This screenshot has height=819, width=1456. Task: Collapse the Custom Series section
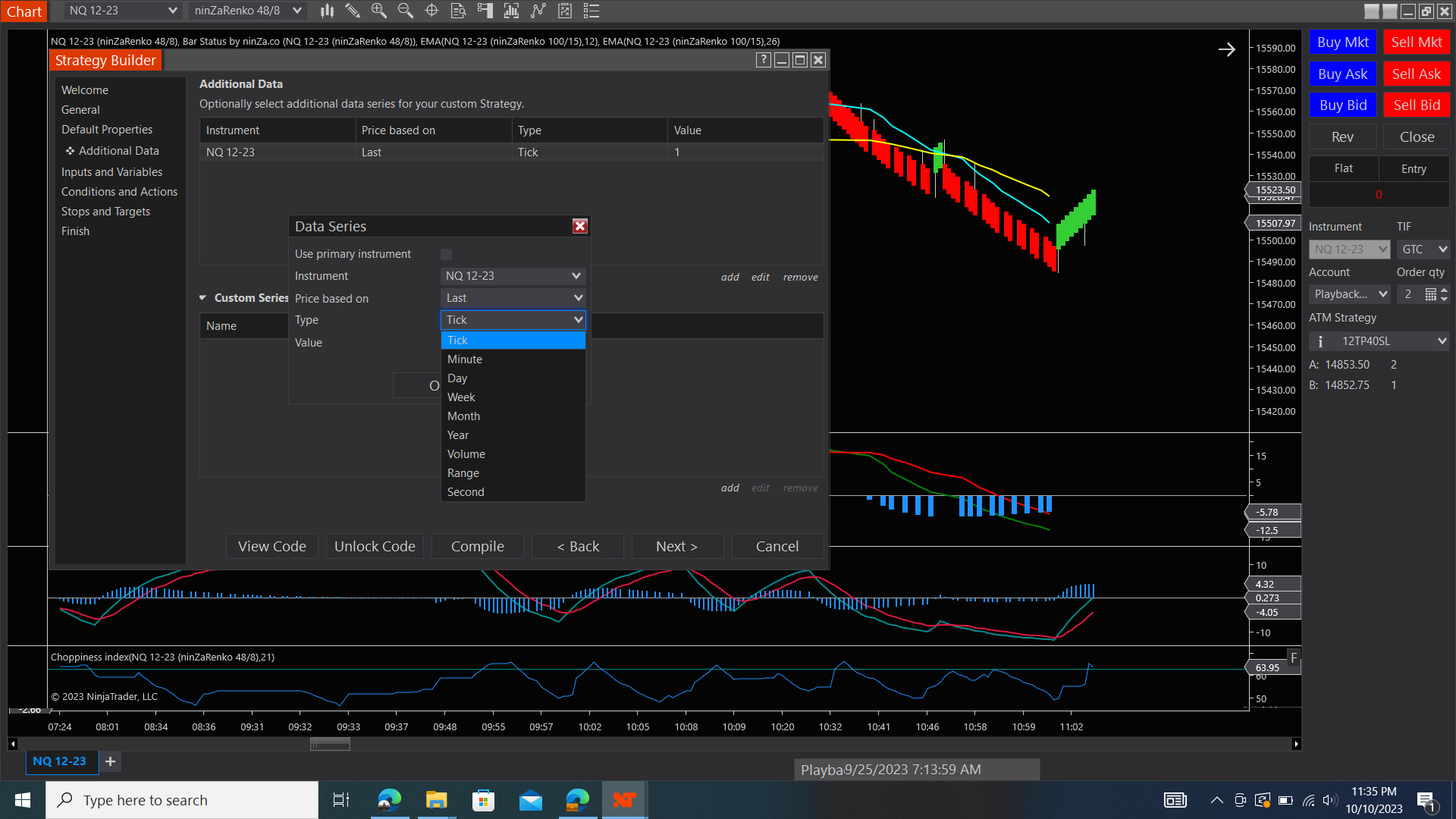tap(203, 298)
